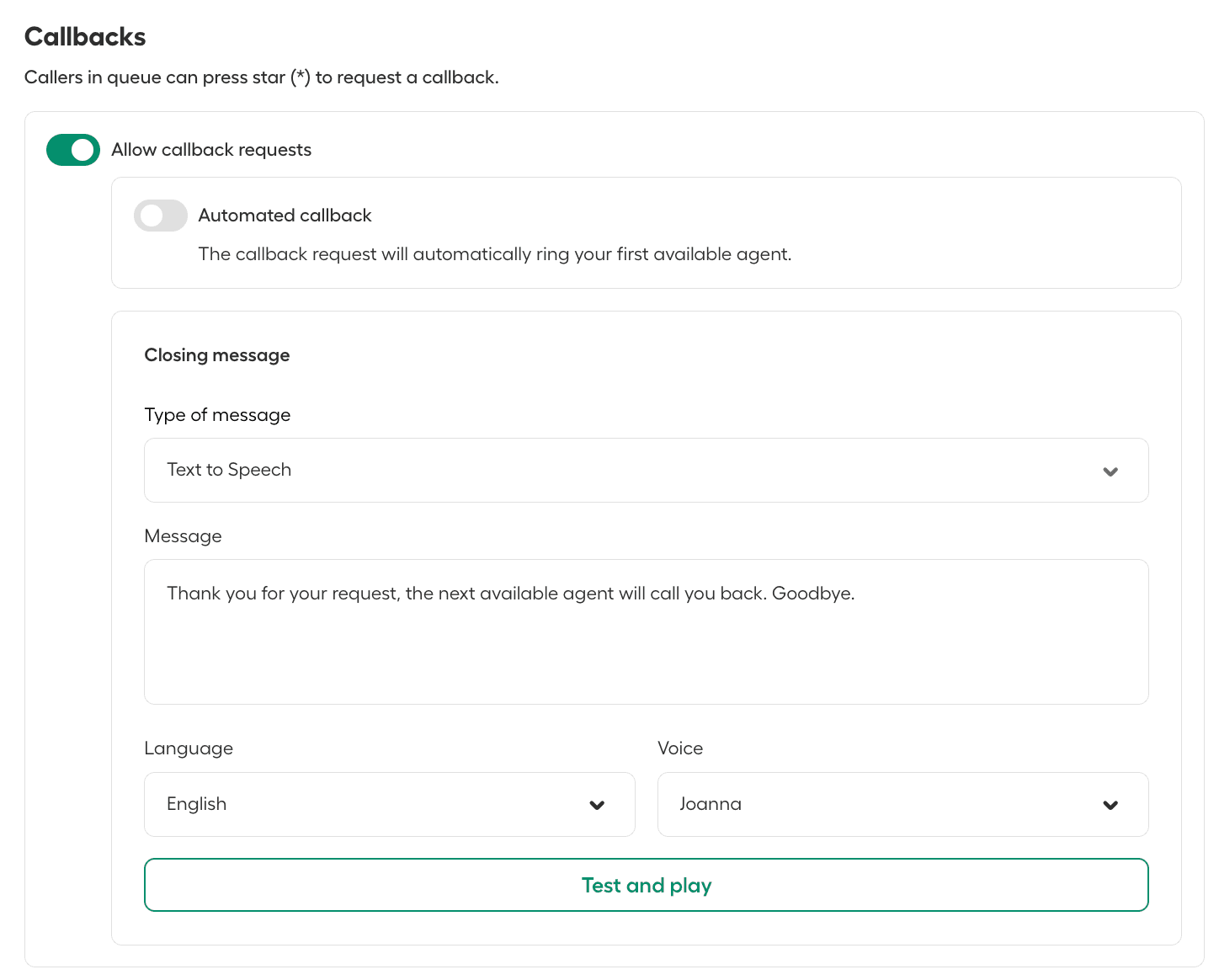This screenshot has height=980, width=1219.
Task: Open the Type of message dropdown
Action: [x=645, y=470]
